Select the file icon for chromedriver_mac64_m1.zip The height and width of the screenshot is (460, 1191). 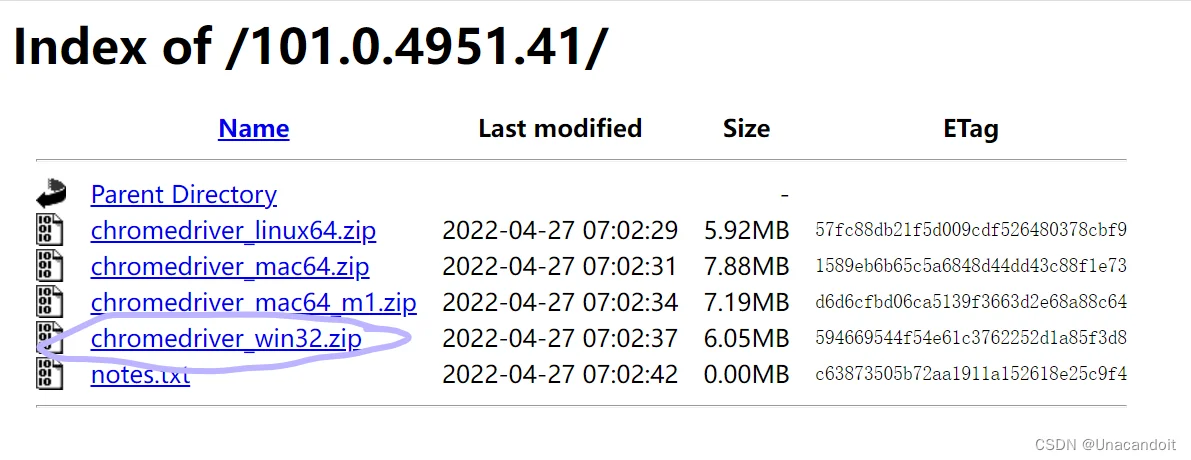pos(49,303)
